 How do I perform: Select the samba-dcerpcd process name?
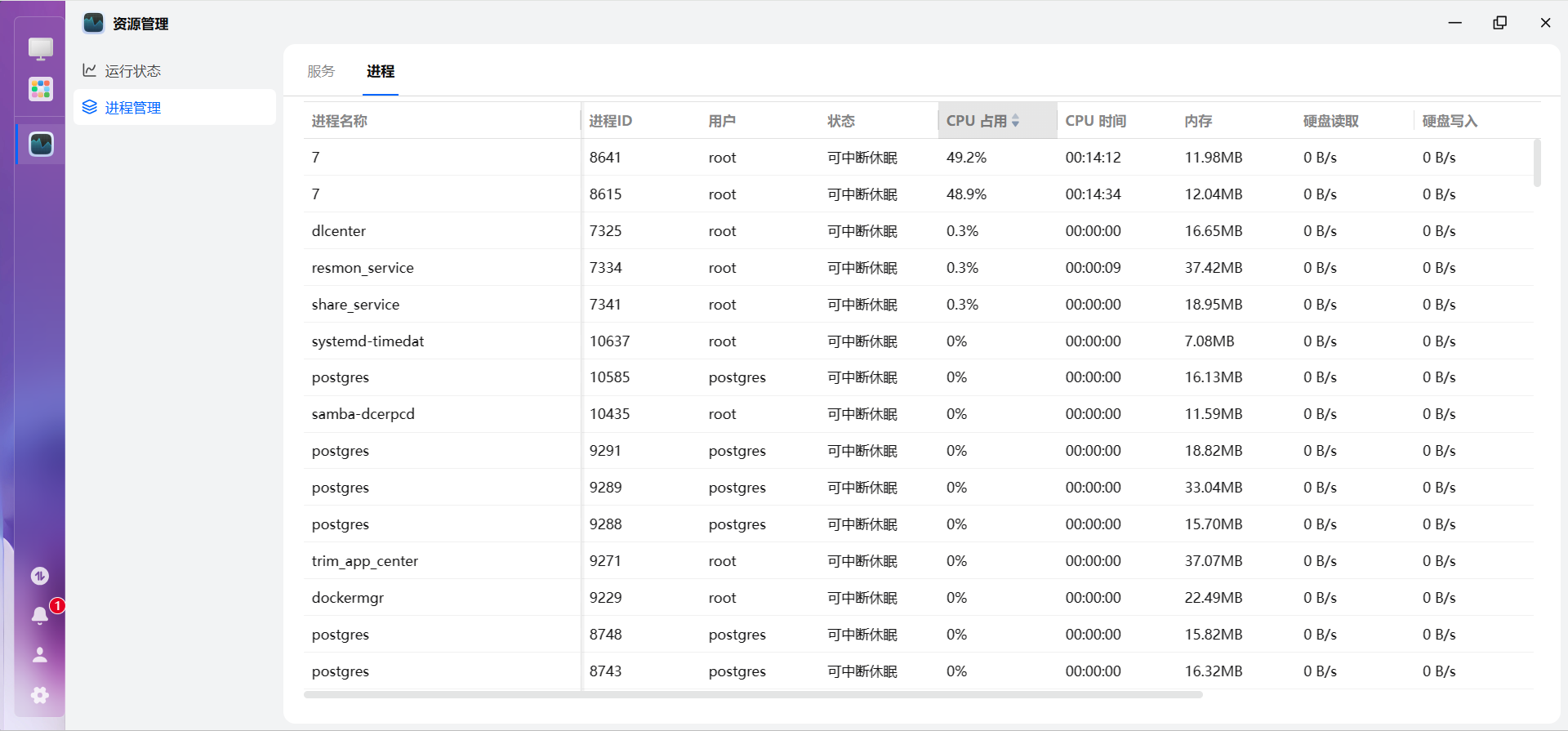[363, 414]
